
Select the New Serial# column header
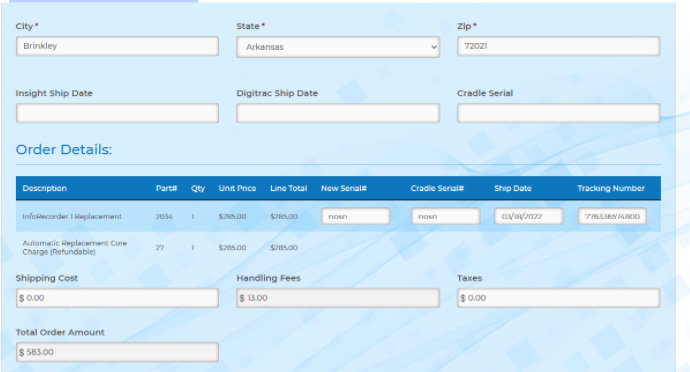click(344, 188)
